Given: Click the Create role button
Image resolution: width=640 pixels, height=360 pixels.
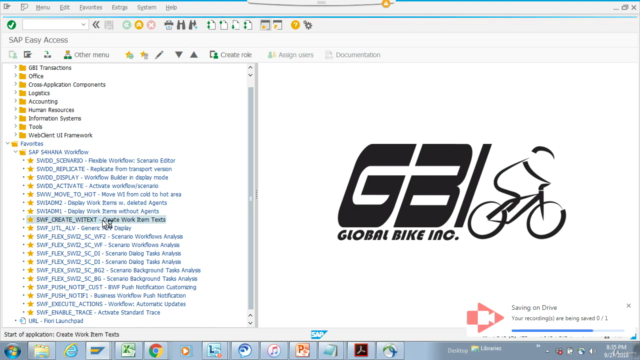Looking at the screenshot, I should point(231,55).
